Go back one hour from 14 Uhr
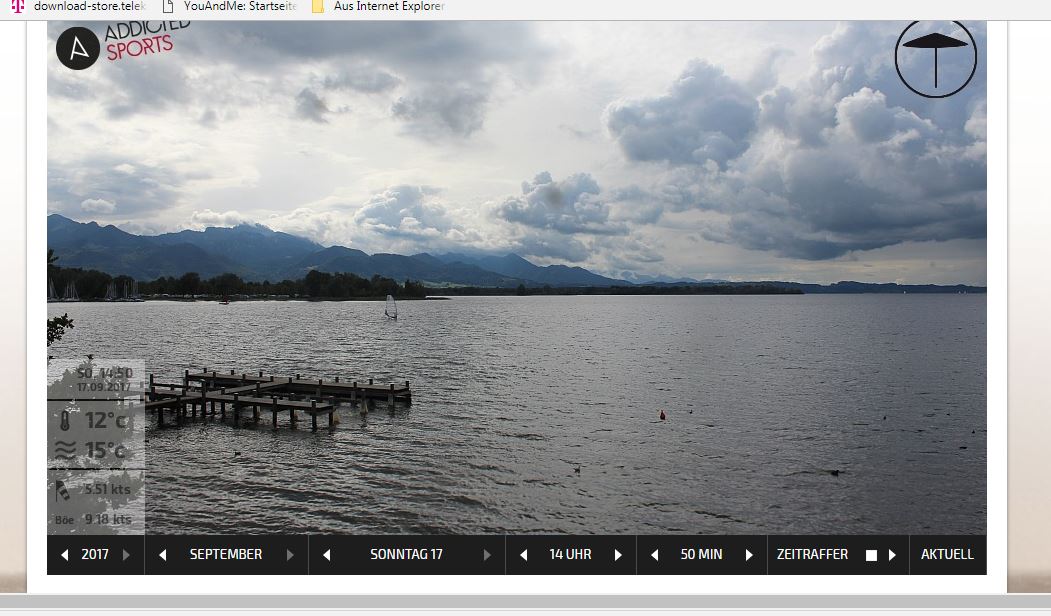Viewport: 1051px width, 616px height. 523,555
